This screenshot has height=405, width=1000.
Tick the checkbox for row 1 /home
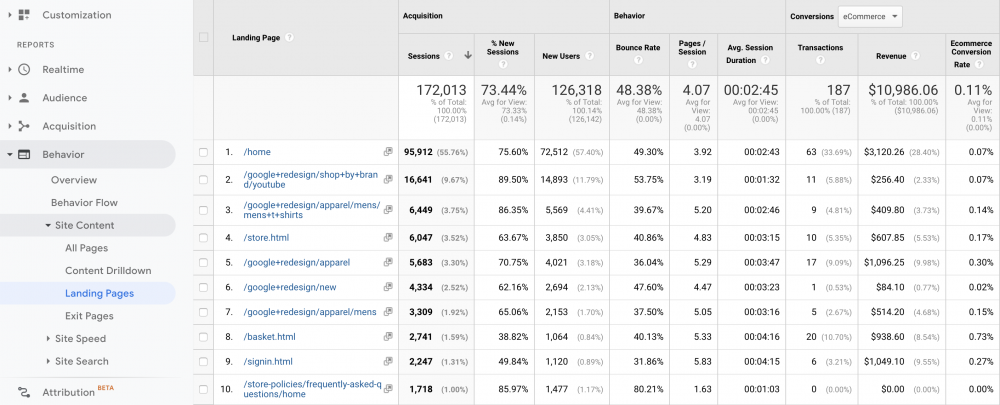pyautogui.click(x=204, y=152)
